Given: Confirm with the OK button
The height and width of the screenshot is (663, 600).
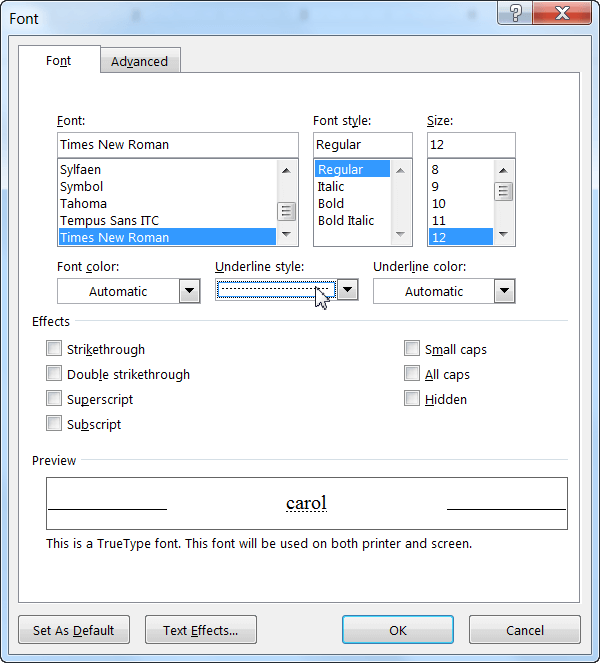Looking at the screenshot, I should coord(398,630).
